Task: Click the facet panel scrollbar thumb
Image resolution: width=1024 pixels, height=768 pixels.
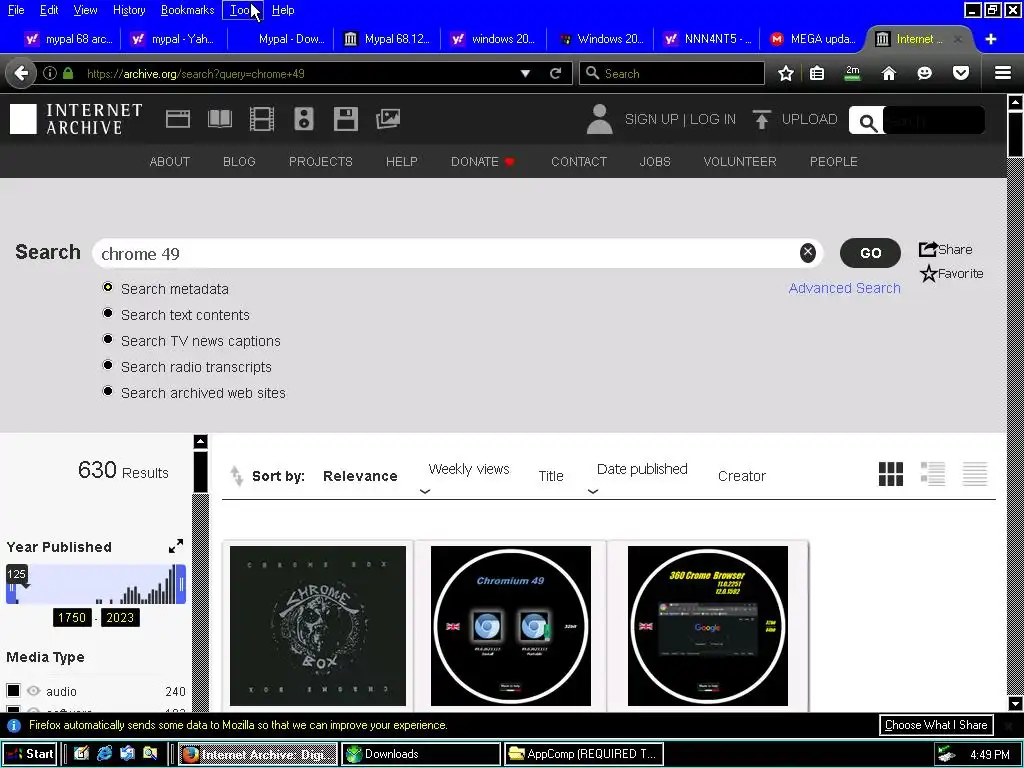Action: 200,472
